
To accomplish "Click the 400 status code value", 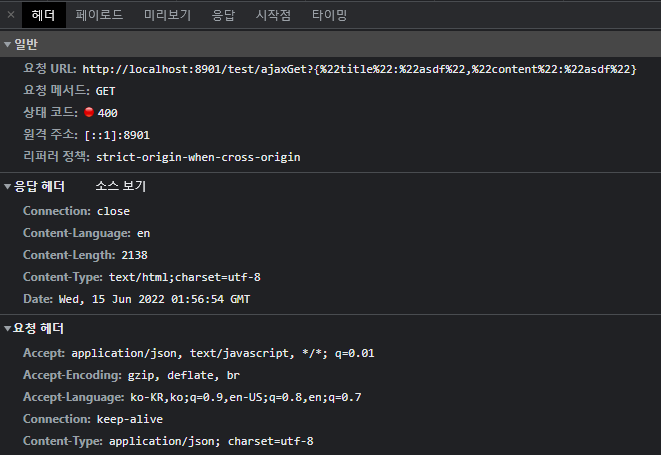I will pos(107,113).
